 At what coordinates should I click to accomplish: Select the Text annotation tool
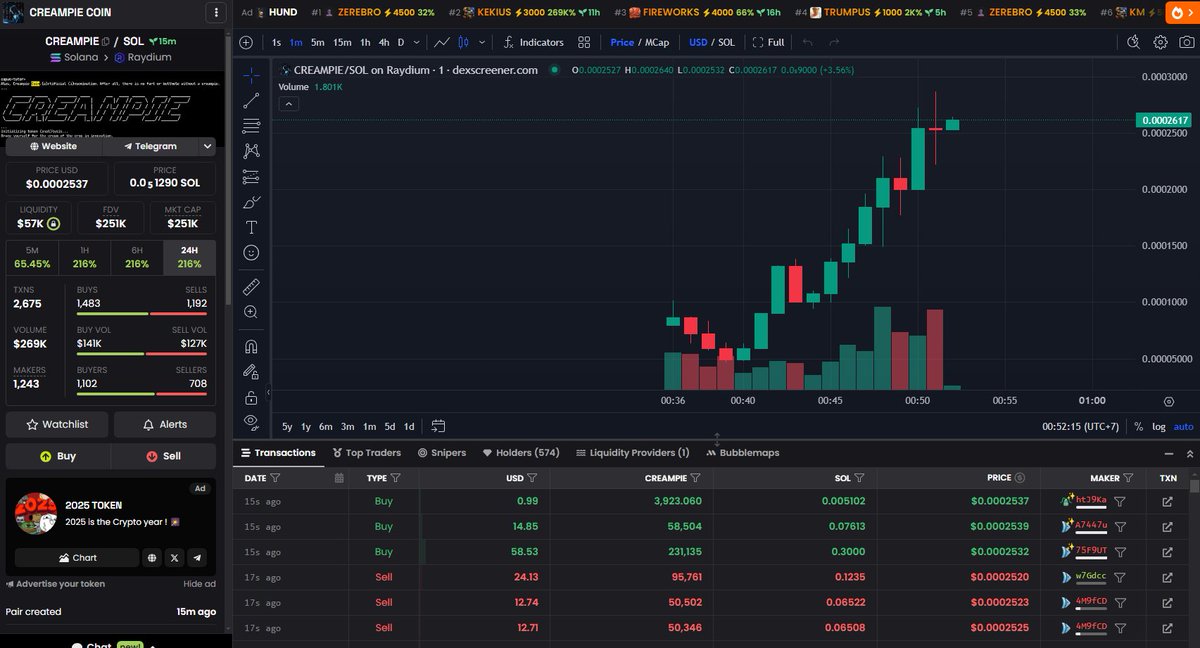251,227
